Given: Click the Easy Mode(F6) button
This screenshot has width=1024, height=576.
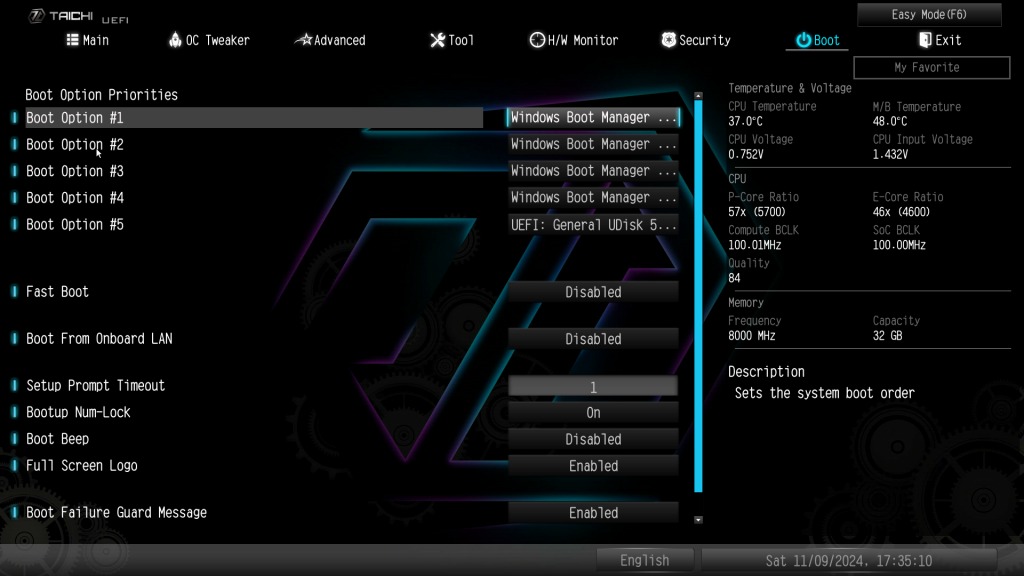Looking at the screenshot, I should [929, 14].
